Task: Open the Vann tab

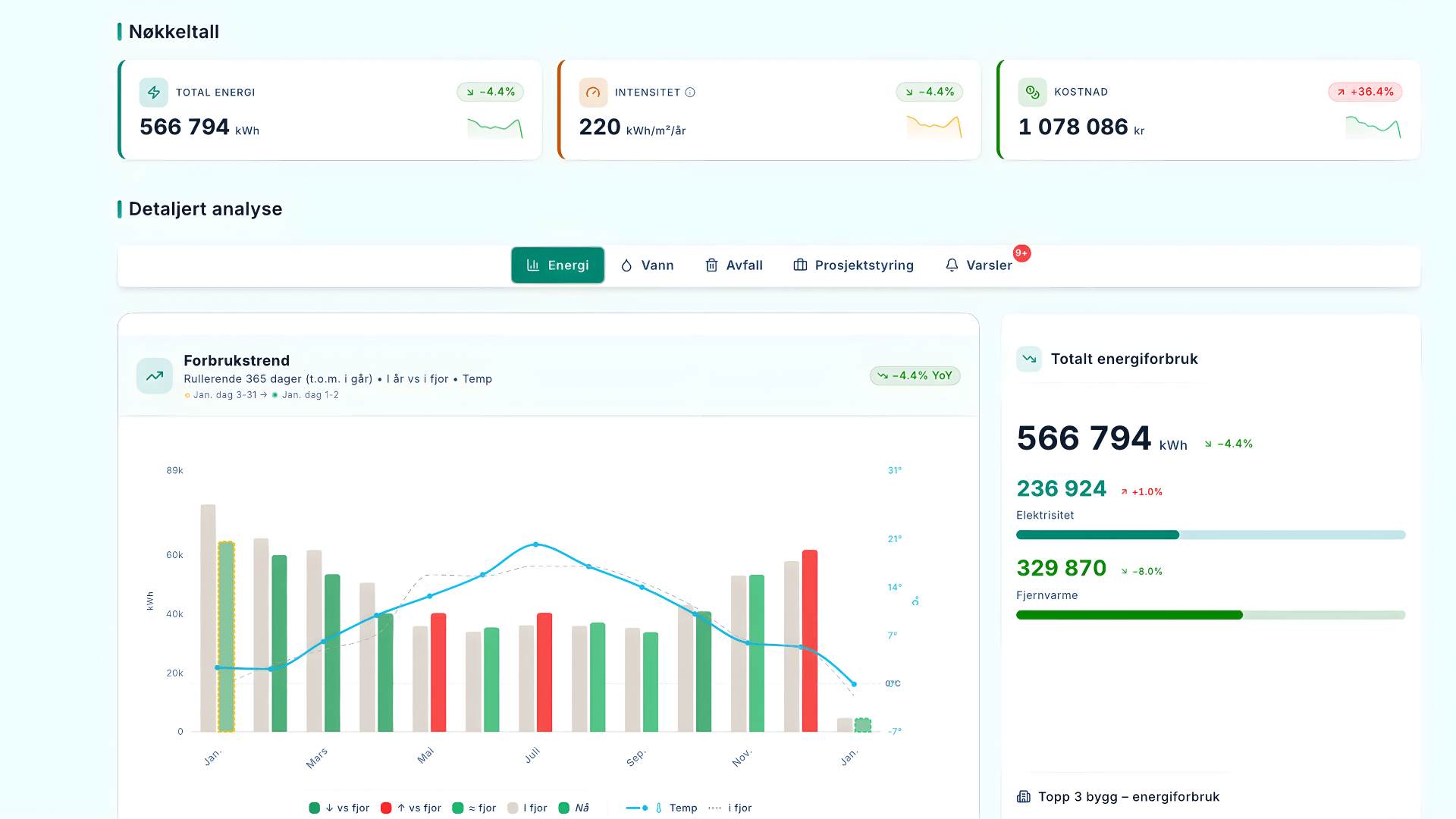Action: point(647,265)
